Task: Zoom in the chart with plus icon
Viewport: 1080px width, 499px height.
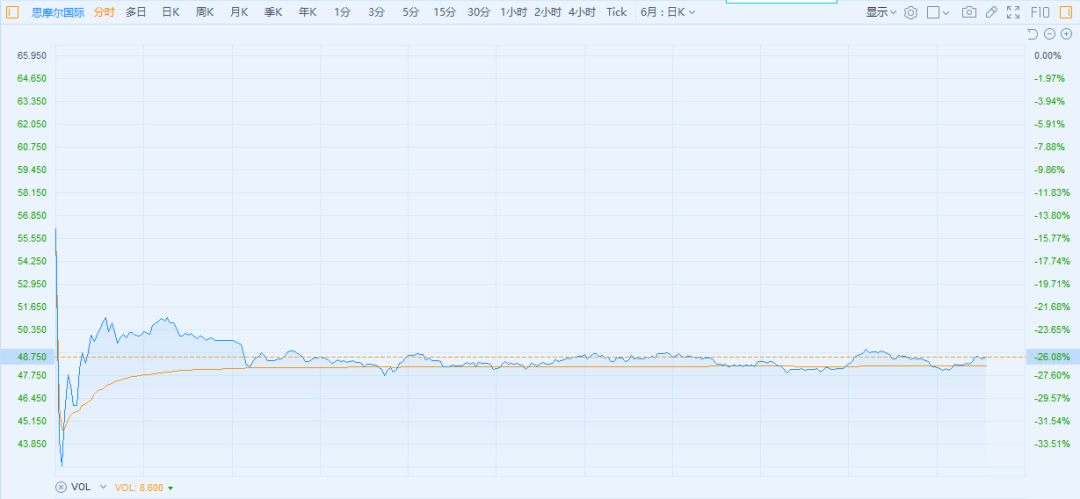Action: [x=1066, y=34]
